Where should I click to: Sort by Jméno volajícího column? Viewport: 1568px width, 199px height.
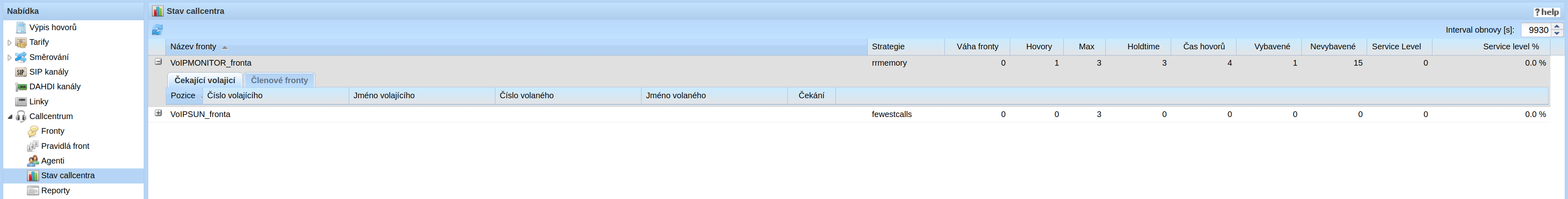click(422, 95)
